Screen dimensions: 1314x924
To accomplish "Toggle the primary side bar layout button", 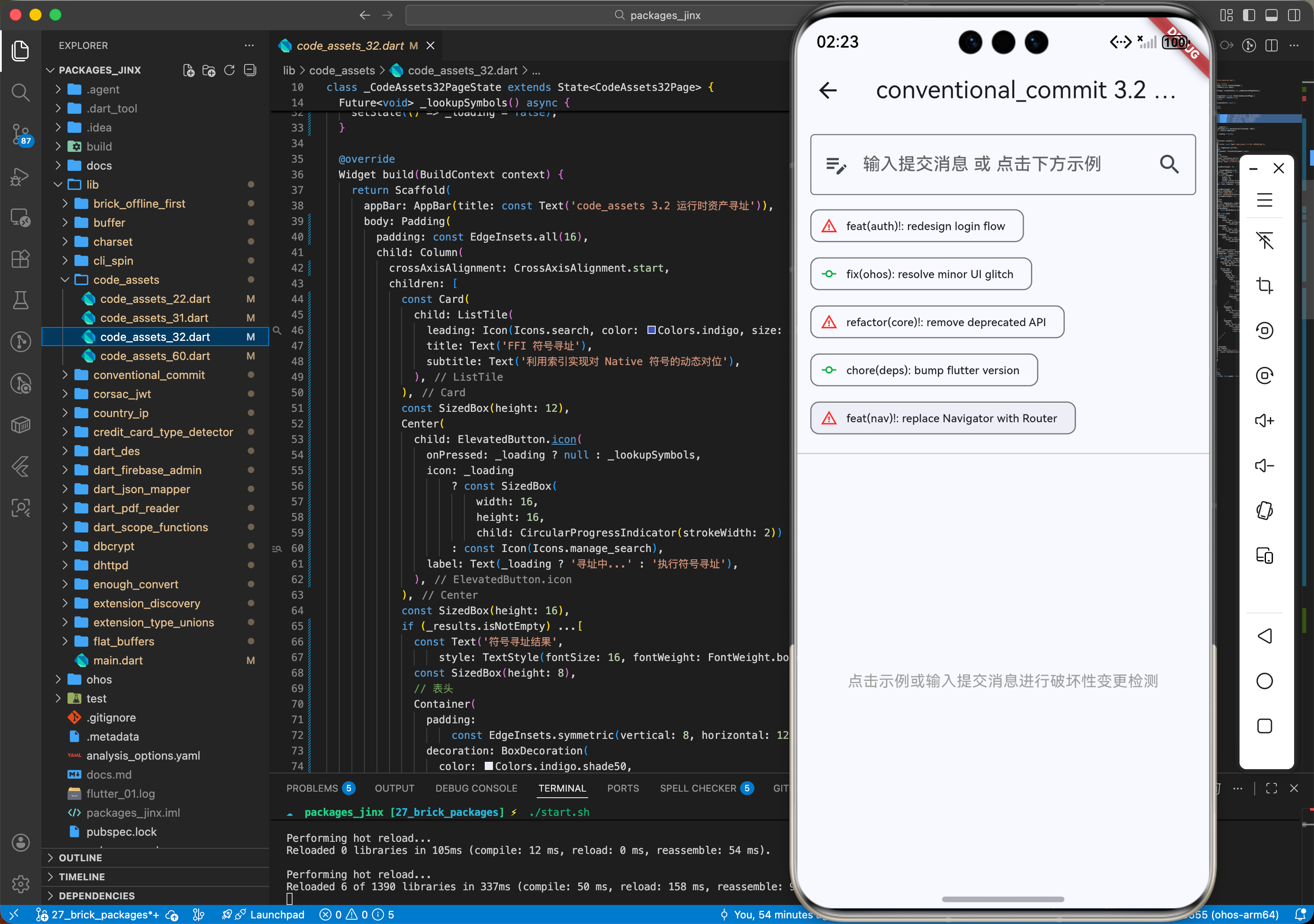I will (1249, 16).
